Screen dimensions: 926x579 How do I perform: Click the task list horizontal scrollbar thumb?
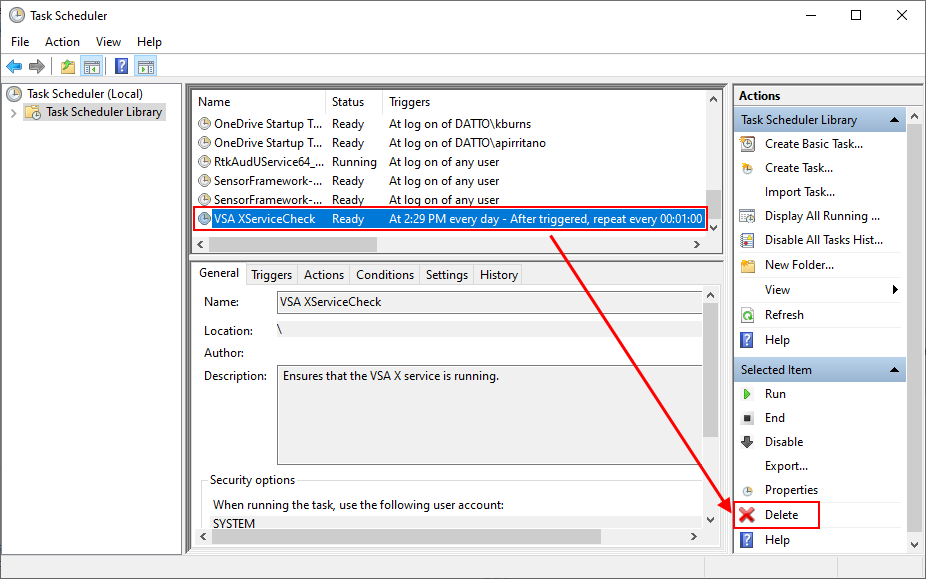[293, 244]
